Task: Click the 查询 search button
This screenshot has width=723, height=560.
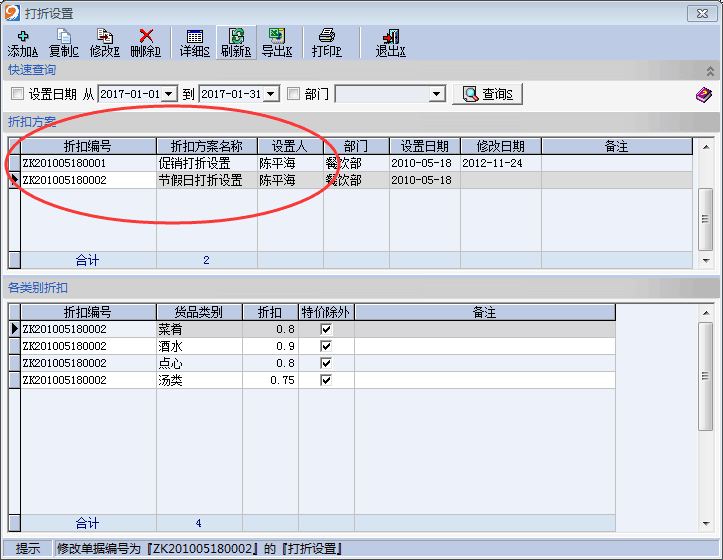Action: click(487, 94)
